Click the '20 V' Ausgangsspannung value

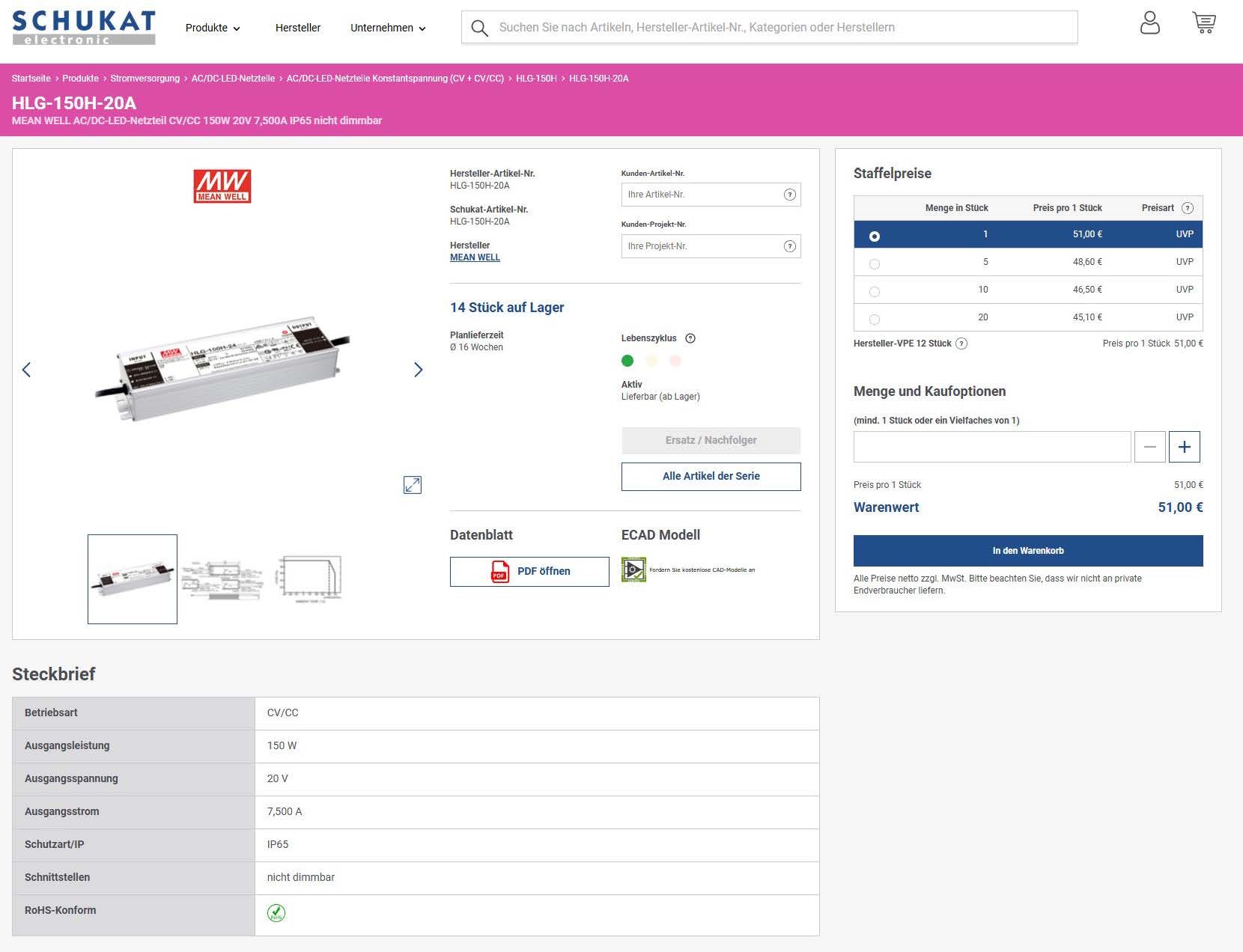278,778
